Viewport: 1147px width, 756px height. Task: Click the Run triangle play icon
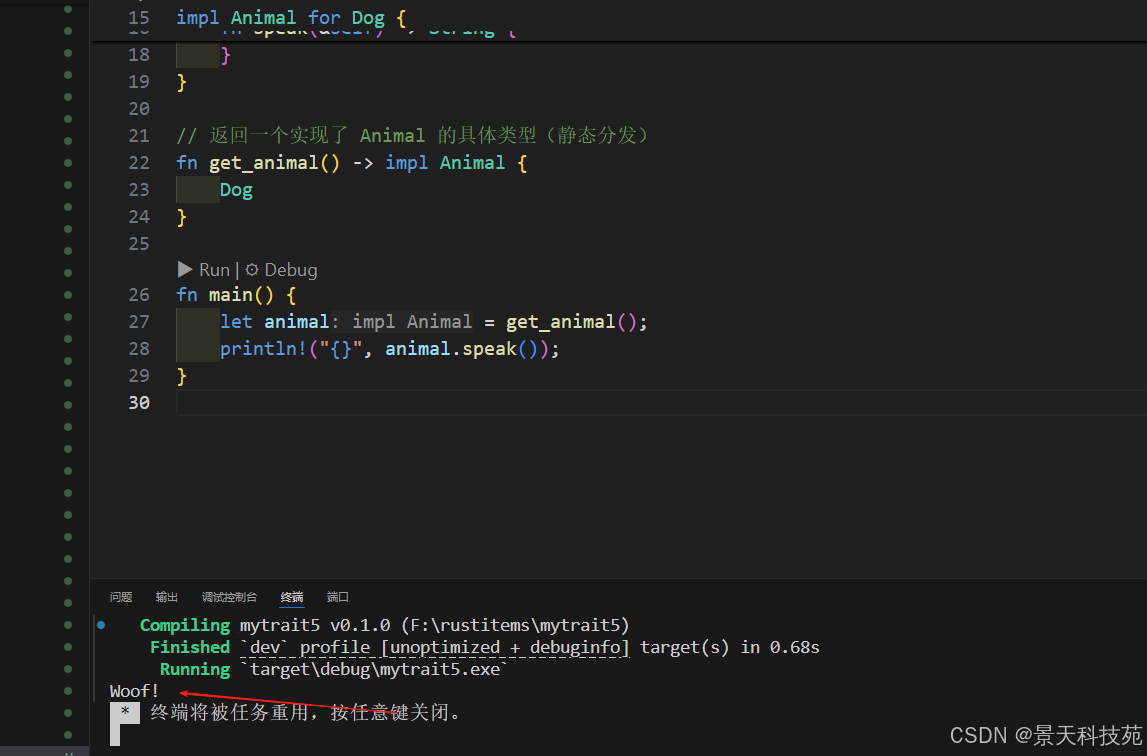tap(184, 269)
